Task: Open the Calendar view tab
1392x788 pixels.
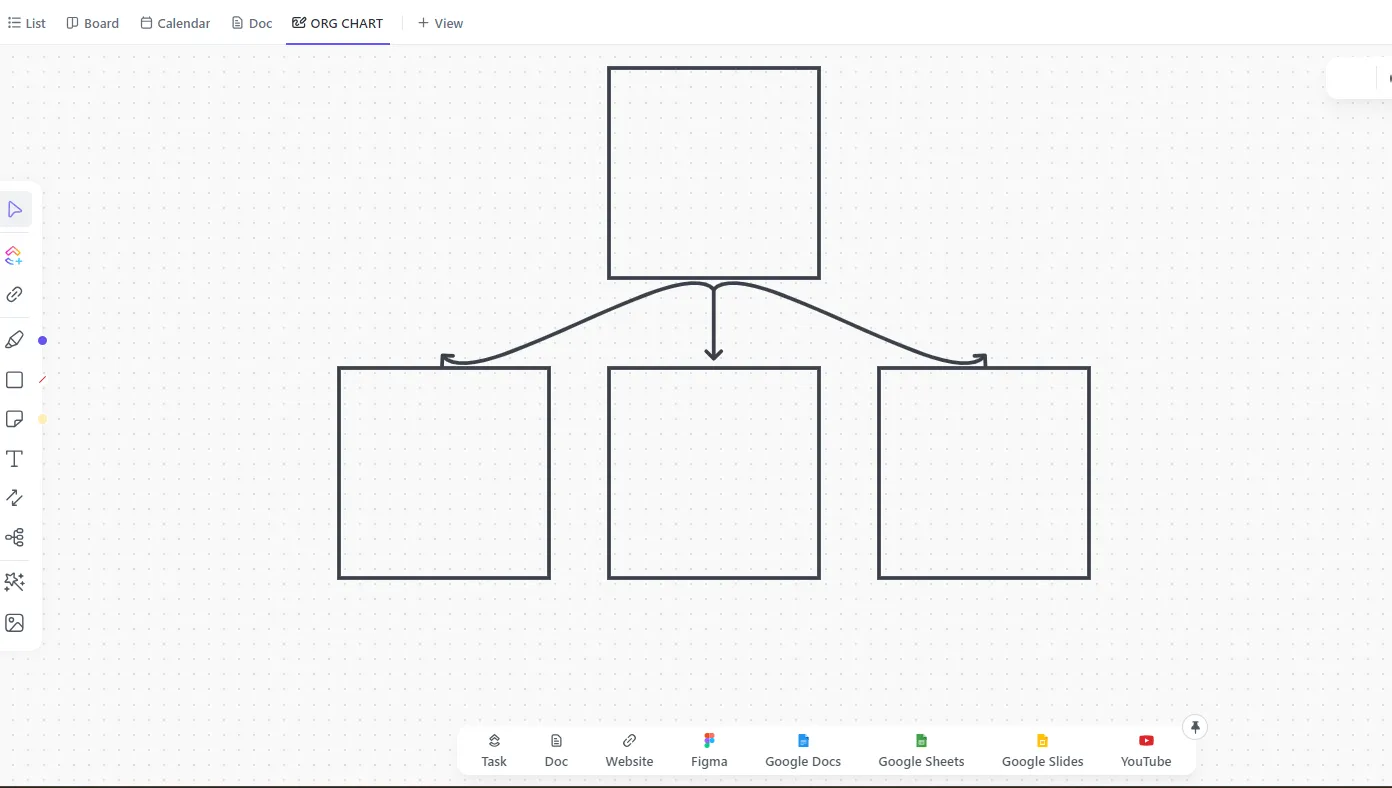Action: [175, 23]
